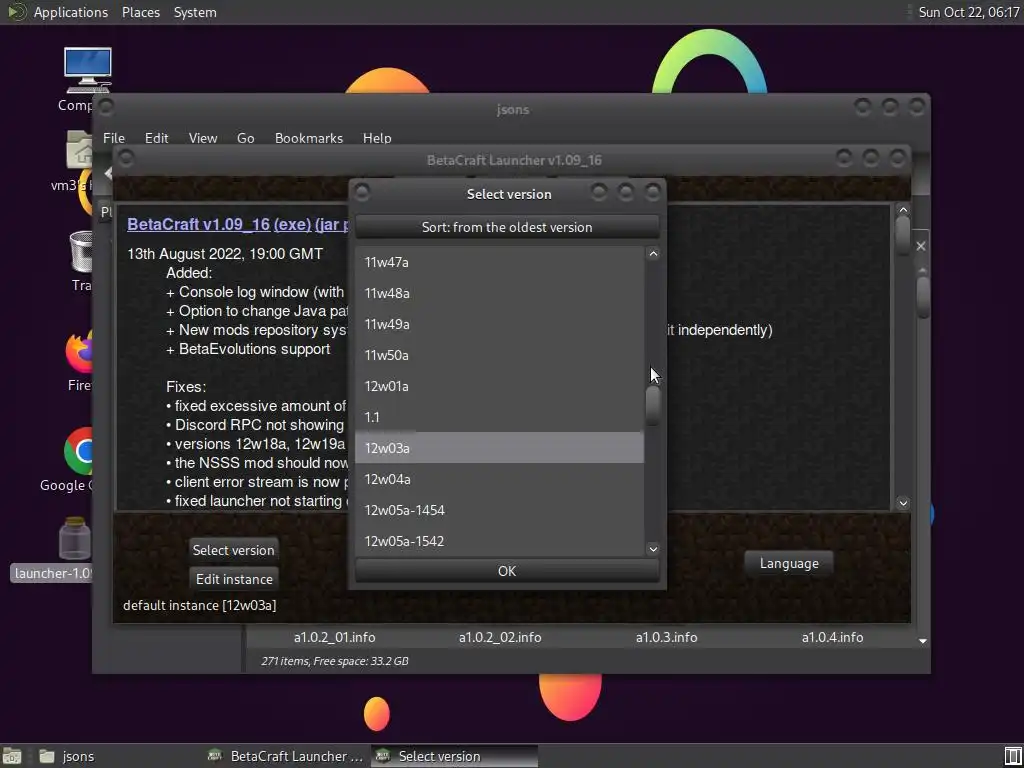Click version list scrollbar down arrow
The image size is (1024, 768).
653,549
